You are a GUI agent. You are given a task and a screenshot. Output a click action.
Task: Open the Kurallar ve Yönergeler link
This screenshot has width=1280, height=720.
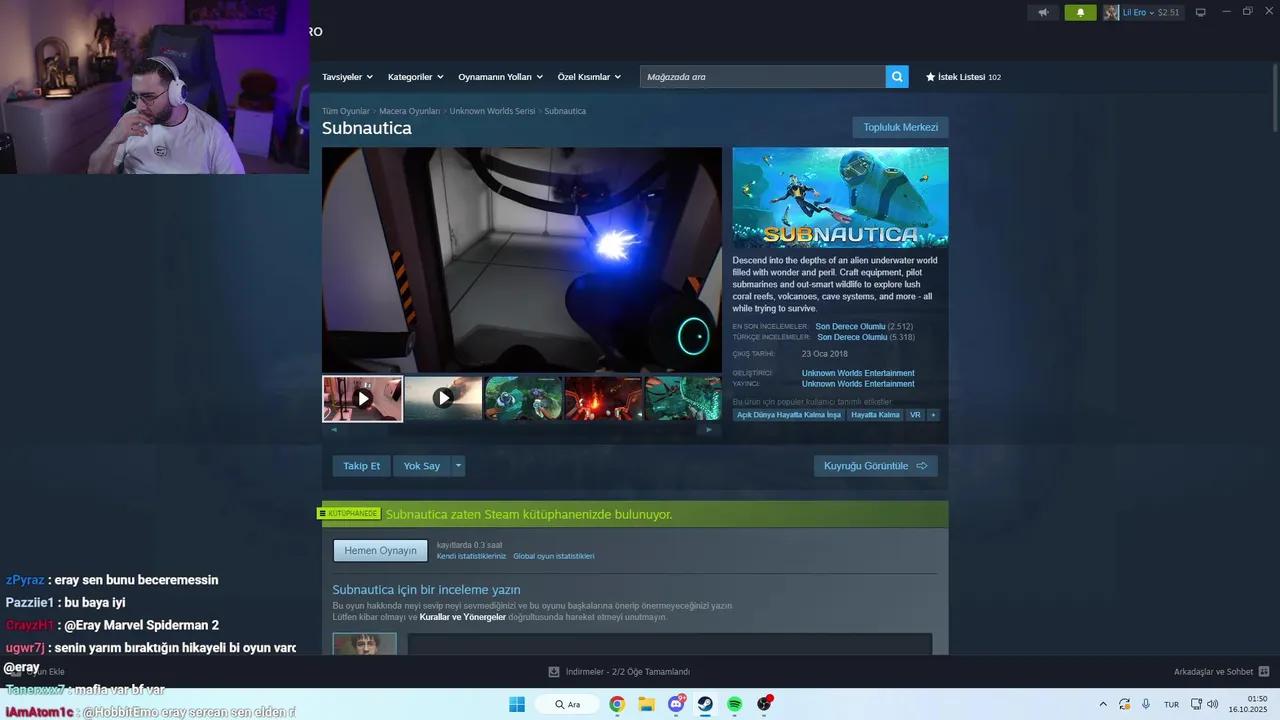463,617
